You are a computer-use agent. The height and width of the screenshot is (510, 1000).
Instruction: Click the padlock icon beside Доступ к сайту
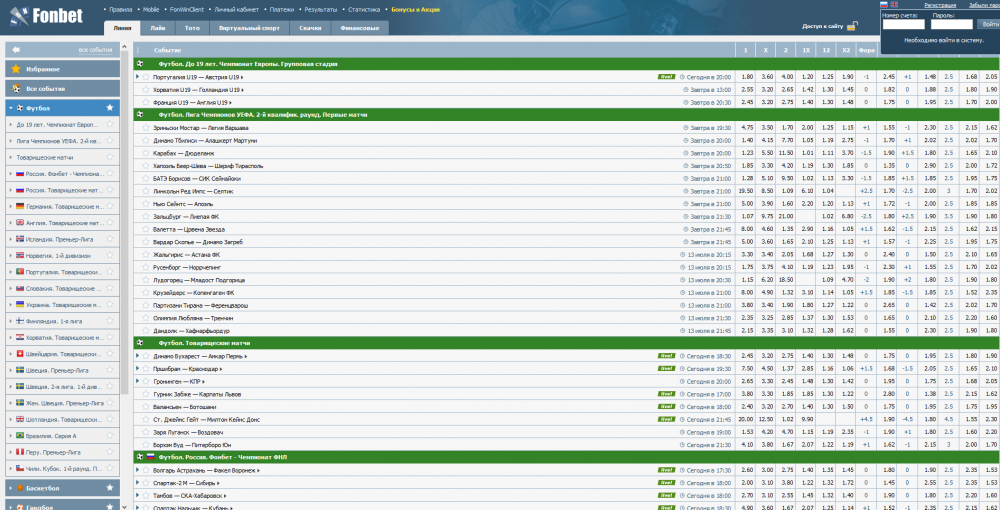(850, 27)
